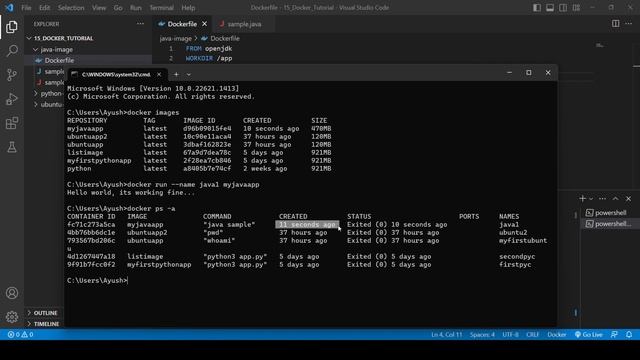The height and width of the screenshot is (360, 640).
Task: Open Explorer panel more actions ellipsis
Action: (140, 24)
